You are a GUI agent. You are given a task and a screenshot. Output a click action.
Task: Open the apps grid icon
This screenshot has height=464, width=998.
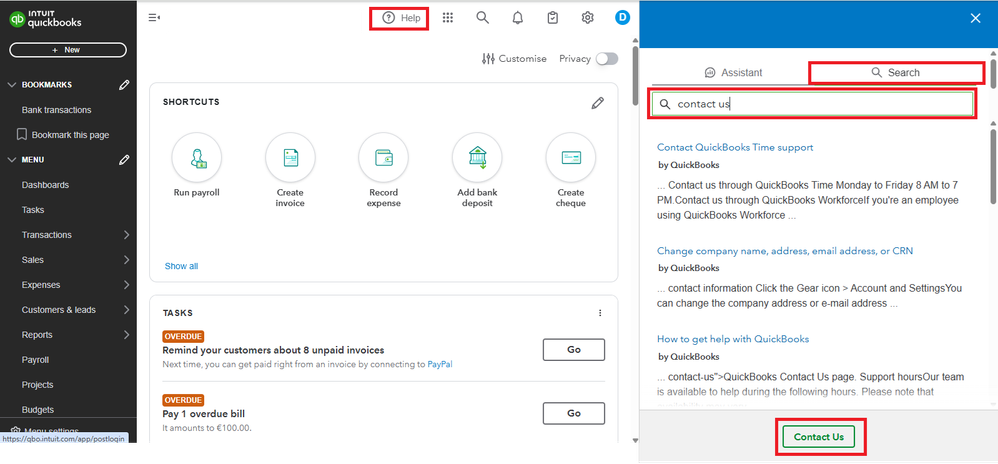click(x=448, y=18)
